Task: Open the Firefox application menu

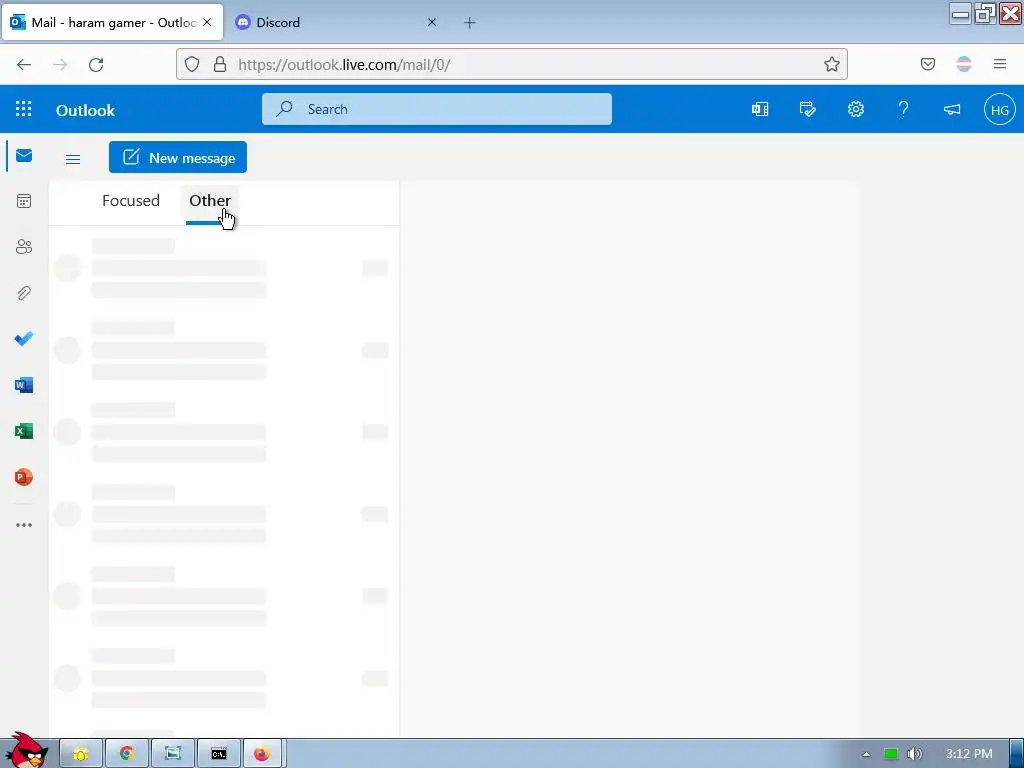Action: (x=1000, y=64)
